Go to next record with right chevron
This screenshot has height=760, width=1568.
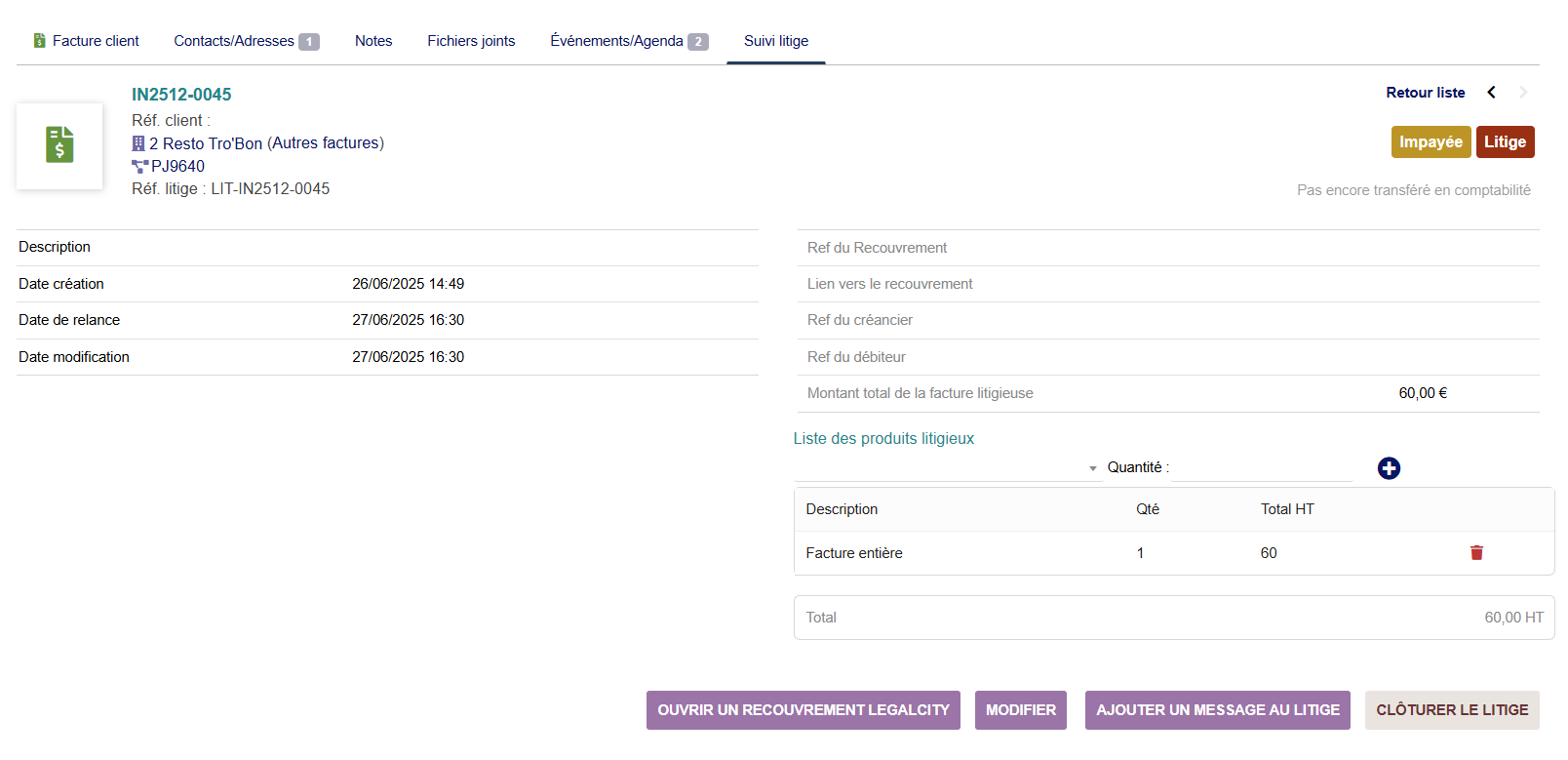(1523, 93)
